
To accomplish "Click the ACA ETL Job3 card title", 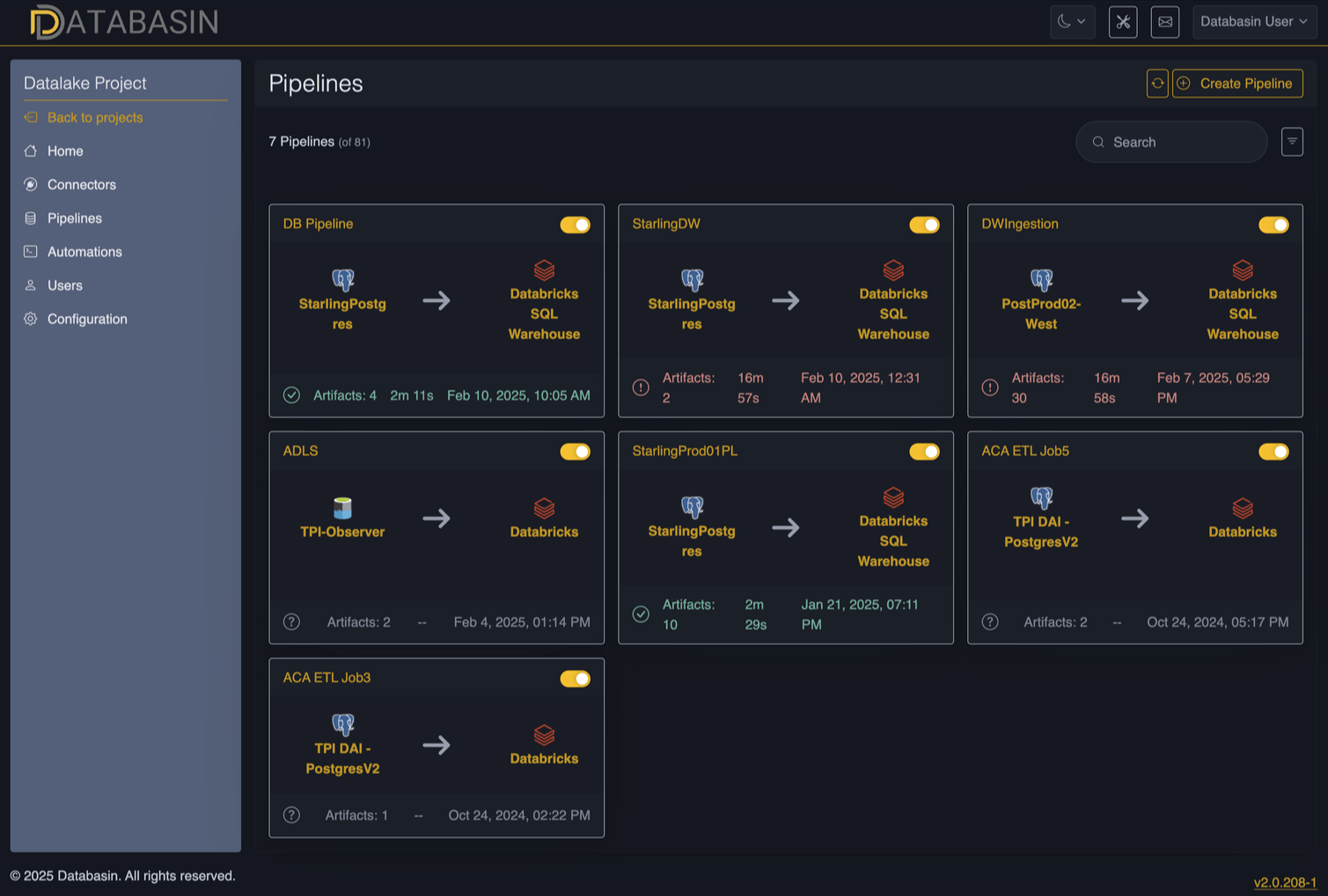I will click(326, 678).
